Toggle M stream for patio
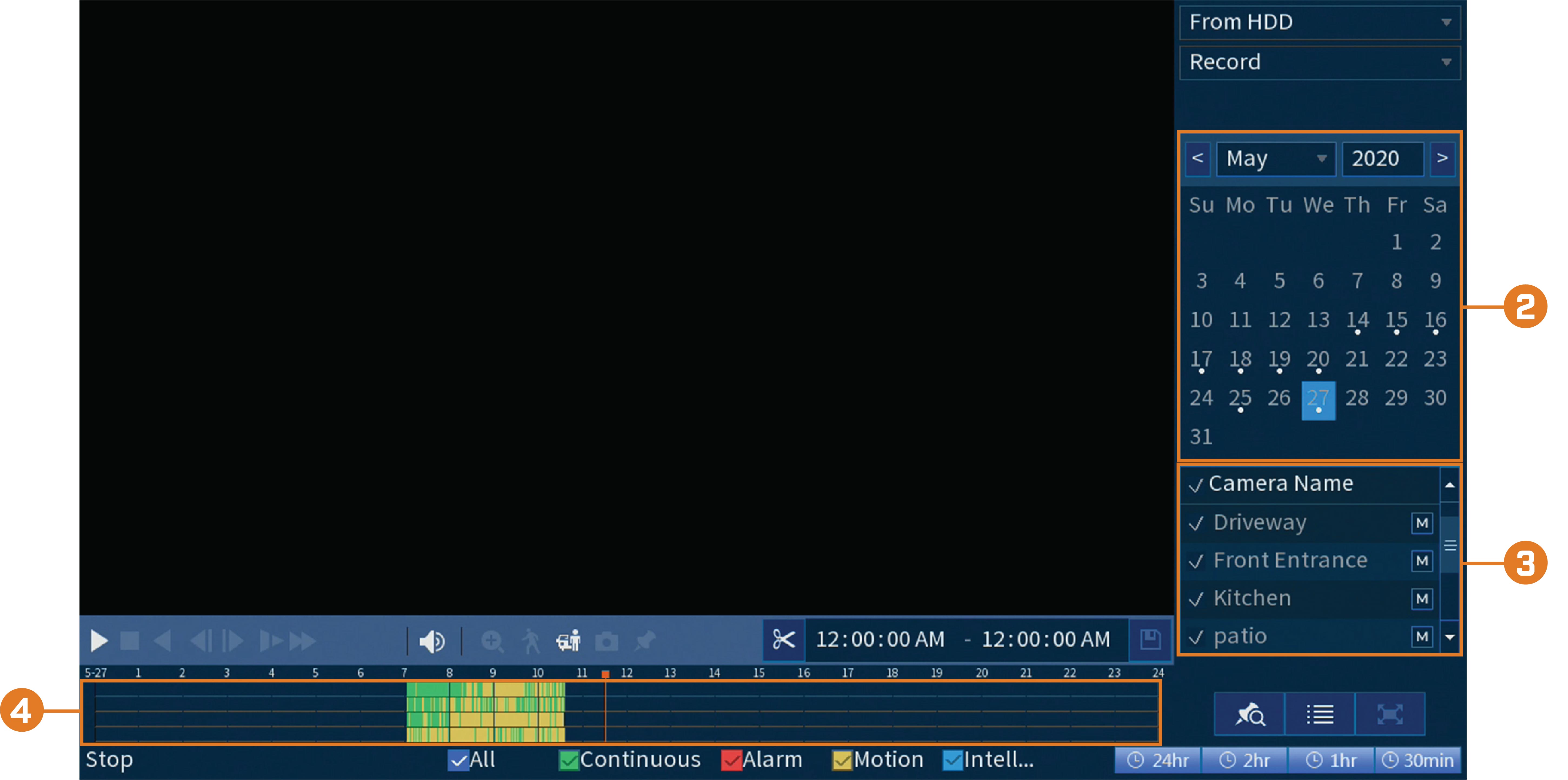This screenshot has height=780, width=1568. point(1422,637)
